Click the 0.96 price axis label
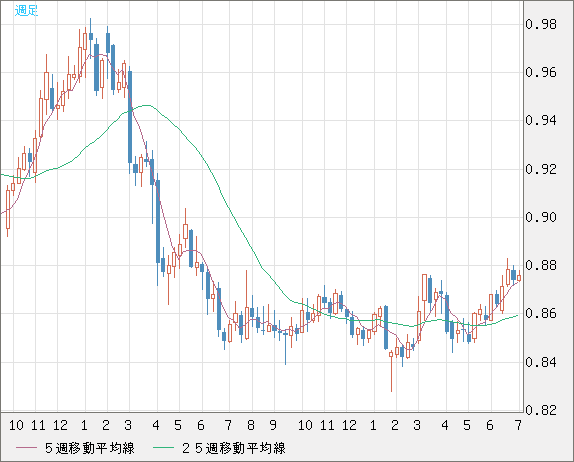 541,72
